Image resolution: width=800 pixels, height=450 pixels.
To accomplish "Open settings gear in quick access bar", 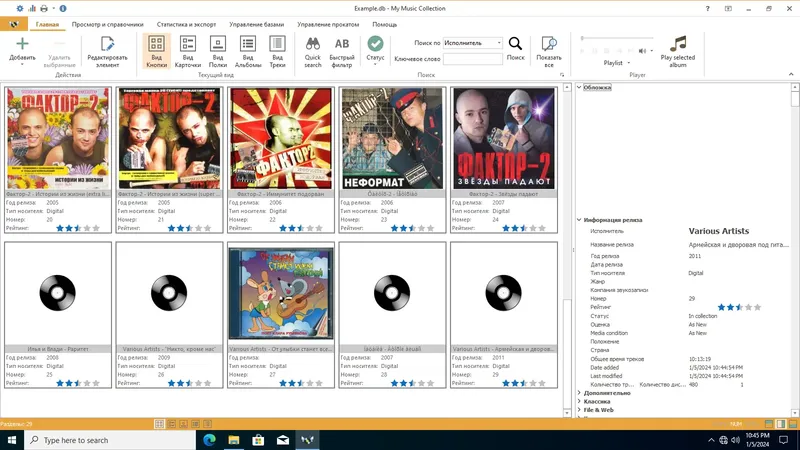I will tap(20, 8).
